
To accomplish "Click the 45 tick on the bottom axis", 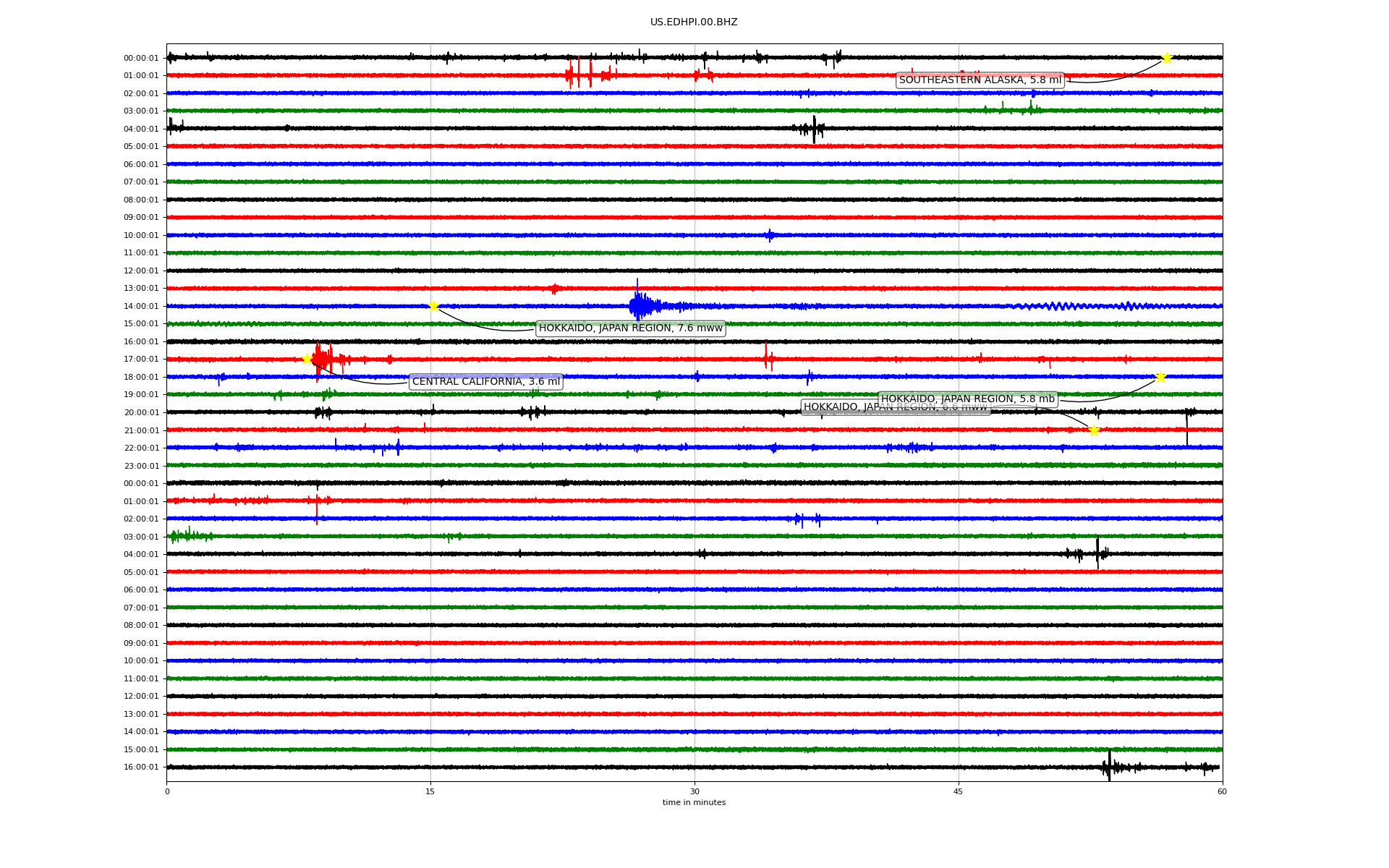I will pyautogui.click(x=958, y=791).
